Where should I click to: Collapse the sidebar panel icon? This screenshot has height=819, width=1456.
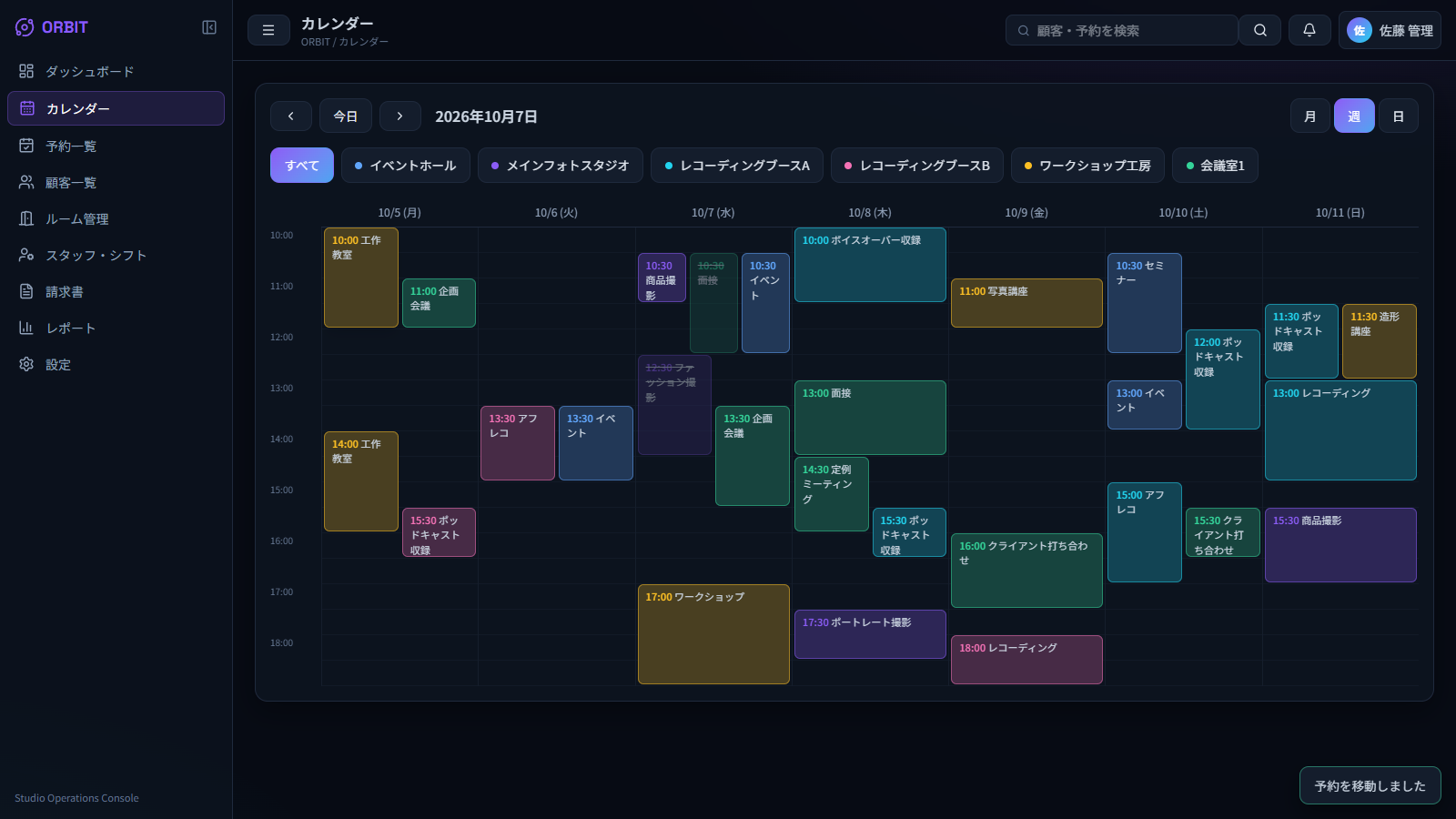(x=209, y=27)
